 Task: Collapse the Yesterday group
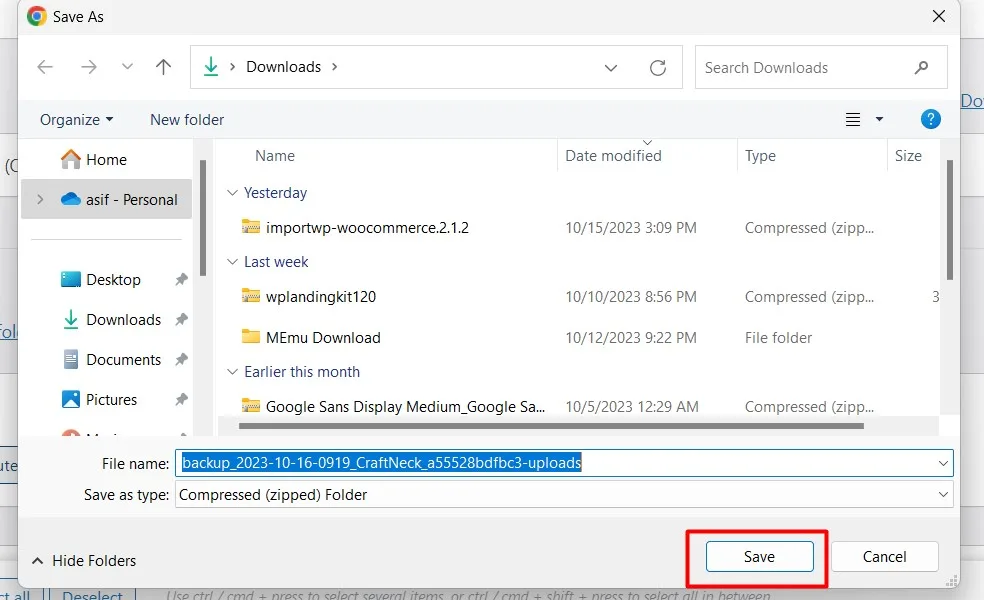[232, 193]
